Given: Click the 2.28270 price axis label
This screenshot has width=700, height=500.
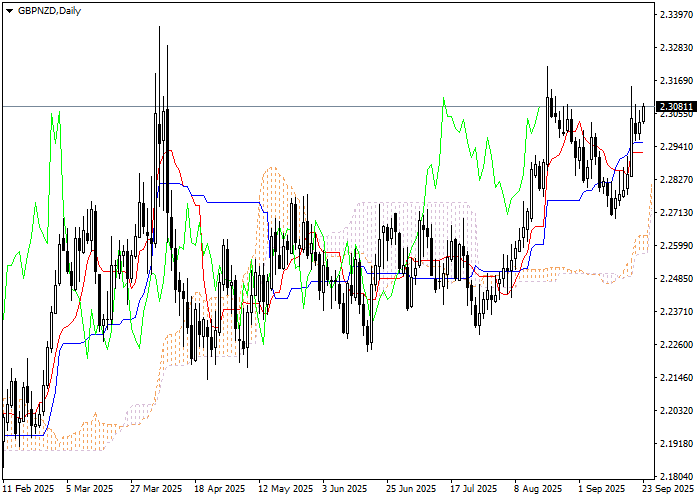Looking at the screenshot, I should click(676, 180).
